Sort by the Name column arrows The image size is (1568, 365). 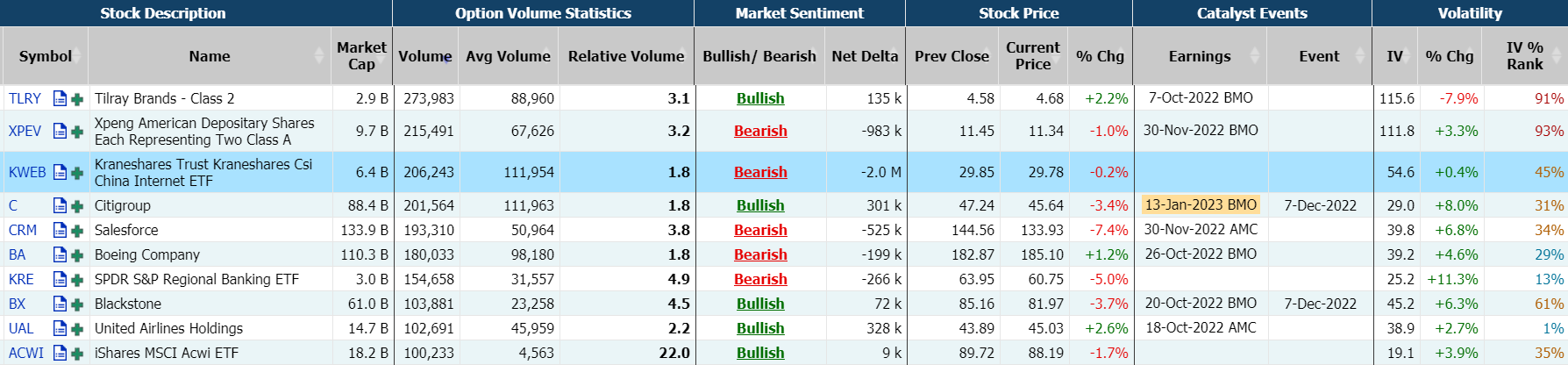click(x=318, y=56)
